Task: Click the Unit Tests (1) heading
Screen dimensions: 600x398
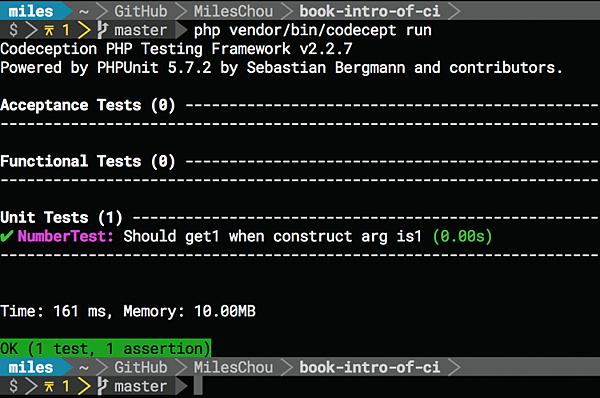Action: click(x=61, y=217)
